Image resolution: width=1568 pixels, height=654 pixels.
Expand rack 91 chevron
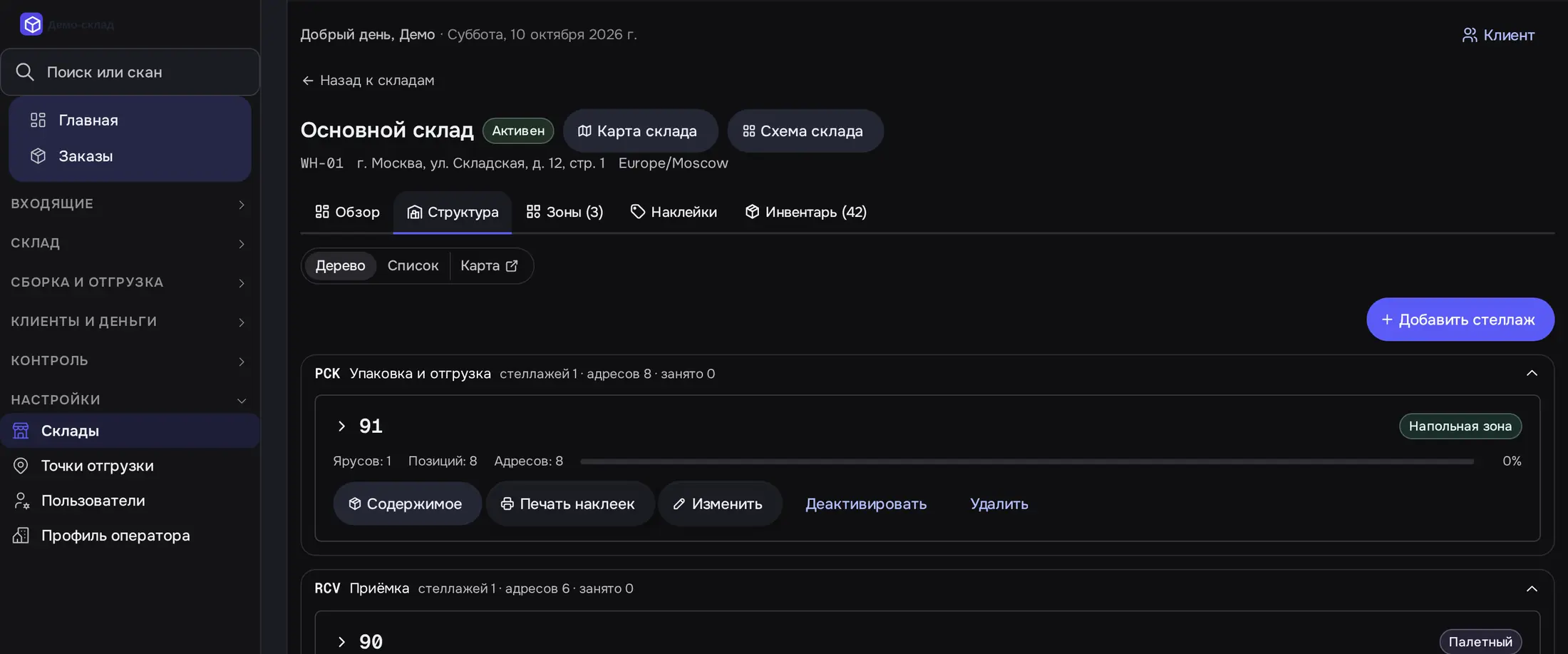coord(341,426)
